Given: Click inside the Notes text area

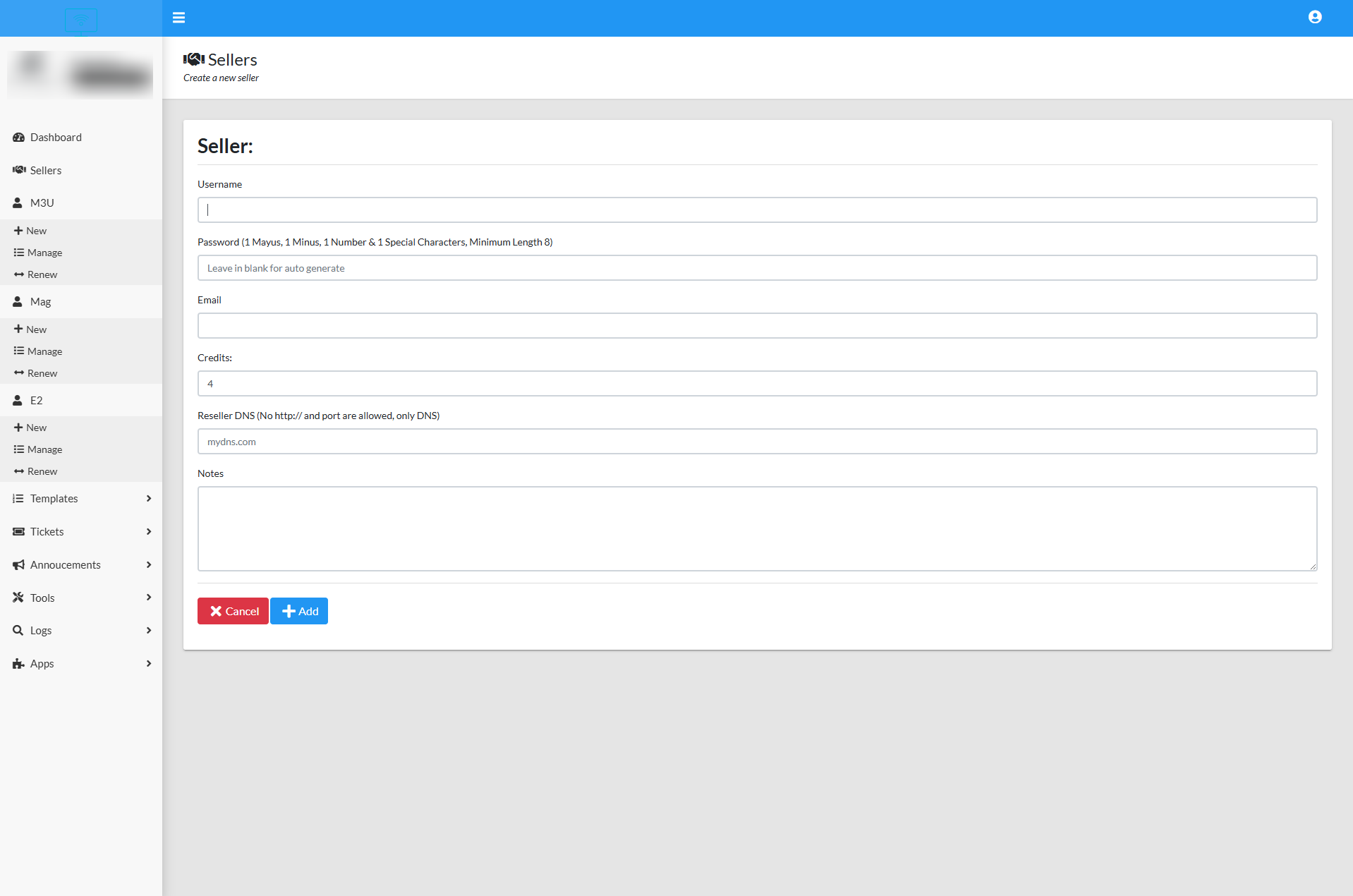Looking at the screenshot, I should 755,528.
